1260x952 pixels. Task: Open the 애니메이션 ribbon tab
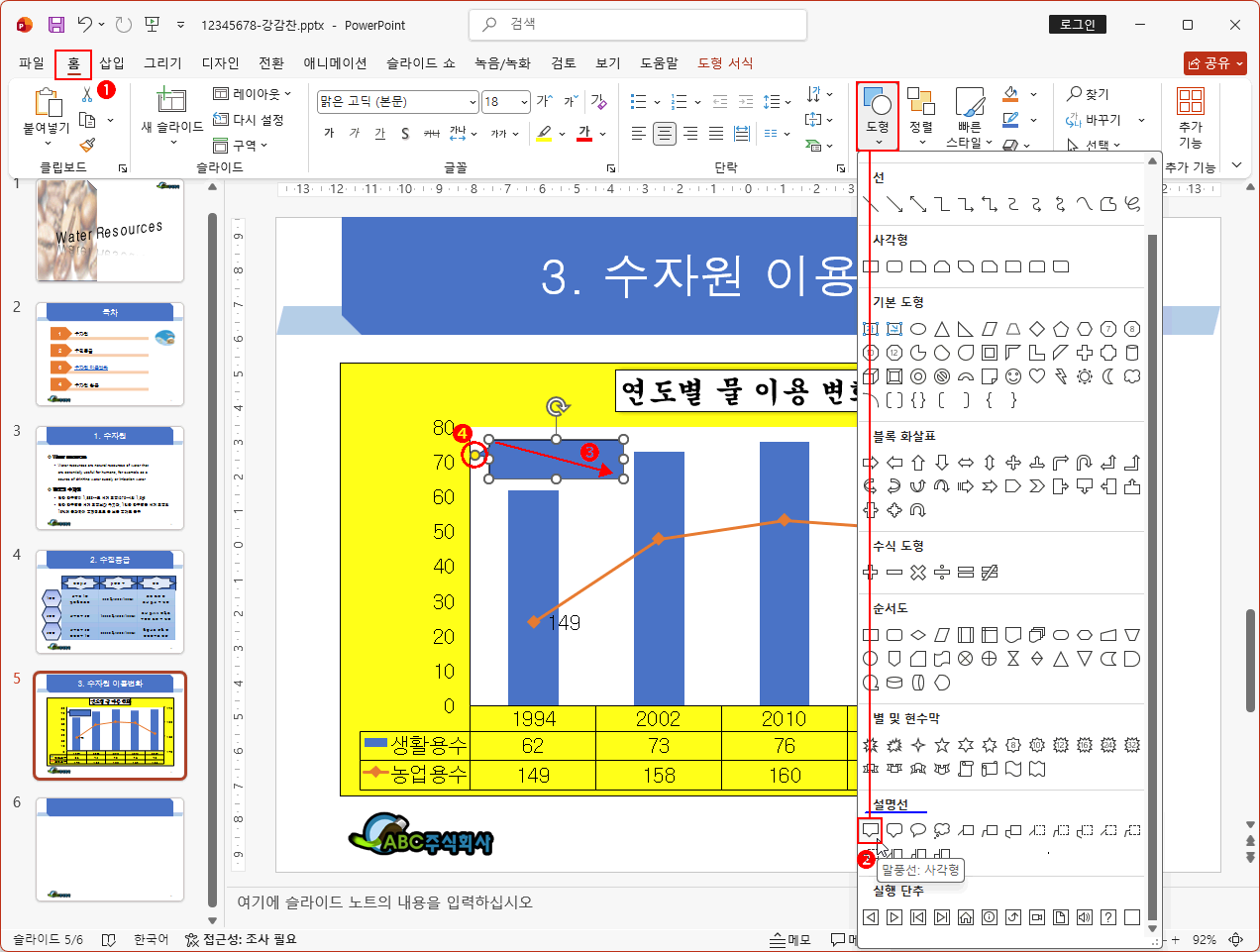click(x=335, y=63)
